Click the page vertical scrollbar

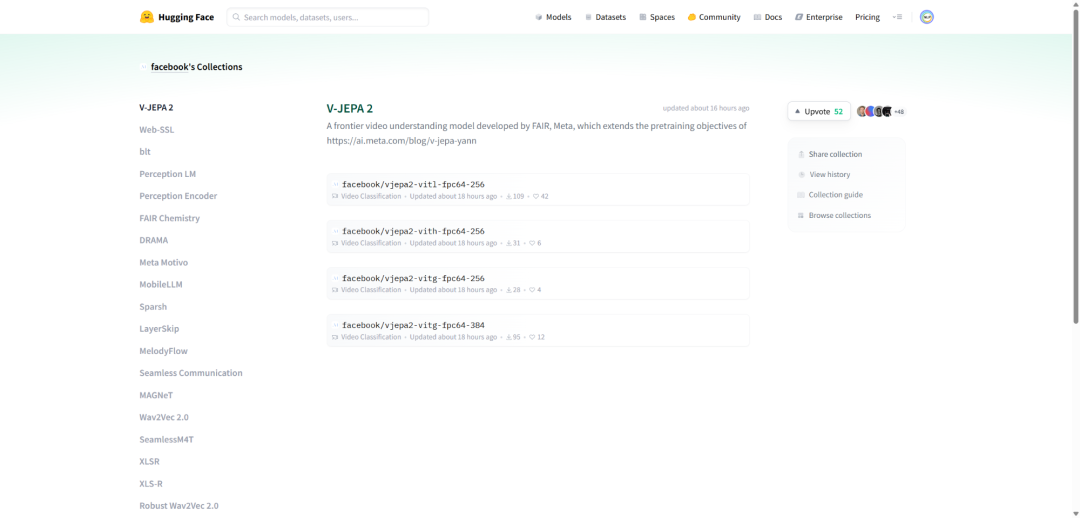click(1076, 165)
